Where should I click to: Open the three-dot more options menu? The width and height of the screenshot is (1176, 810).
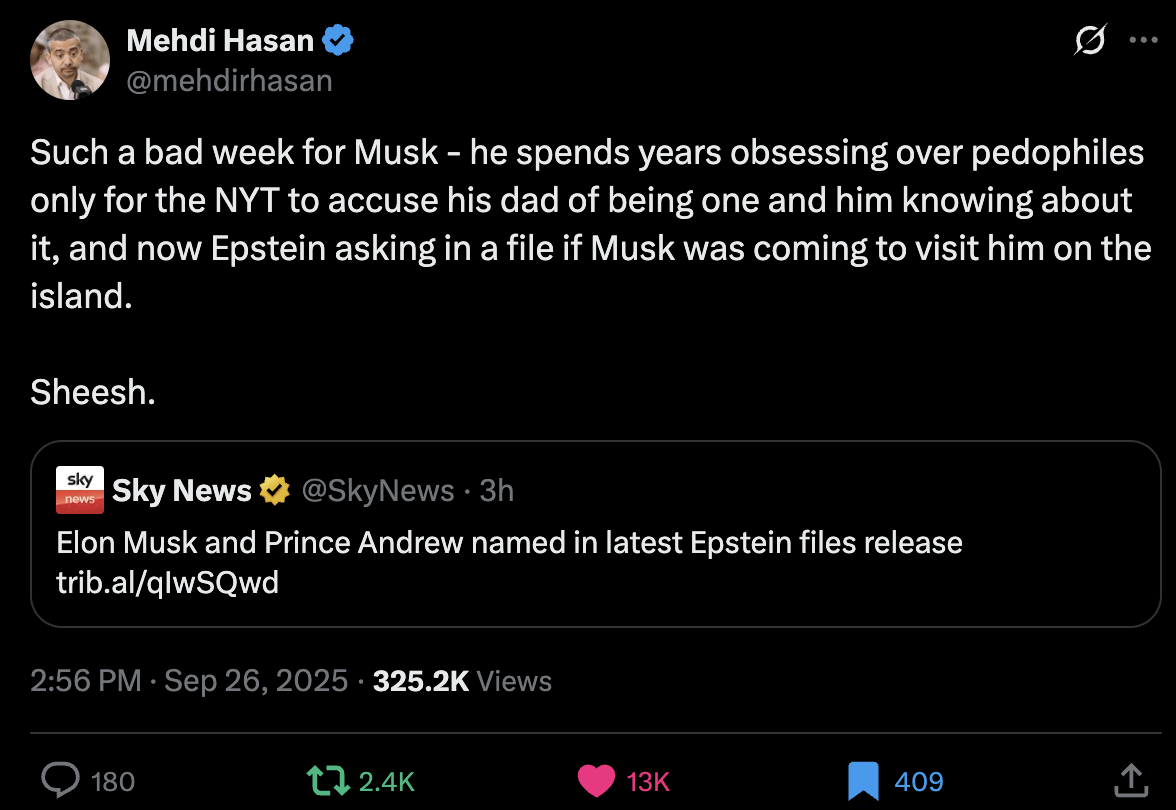pyautogui.click(x=1143, y=40)
